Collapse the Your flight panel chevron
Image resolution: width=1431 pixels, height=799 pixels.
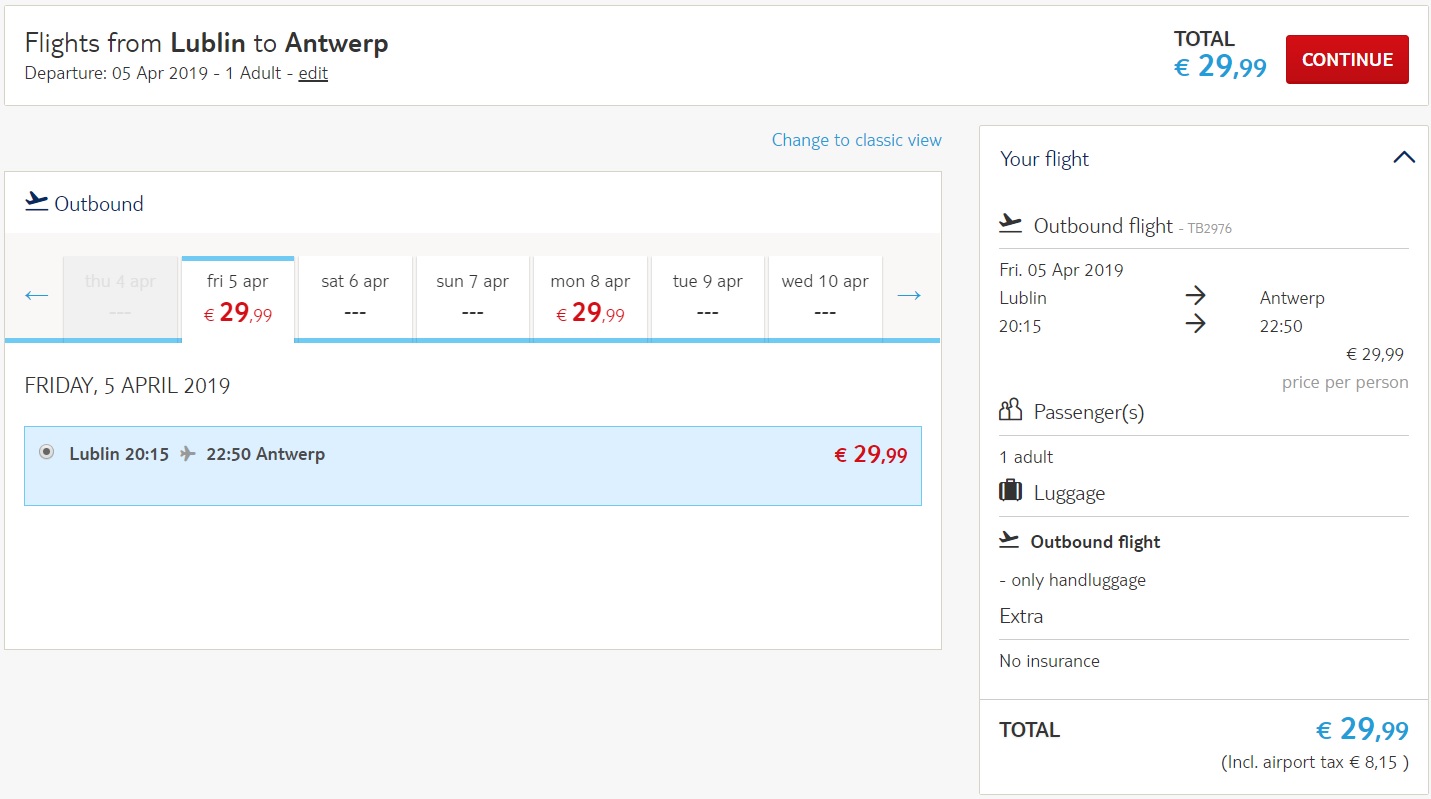1404,158
